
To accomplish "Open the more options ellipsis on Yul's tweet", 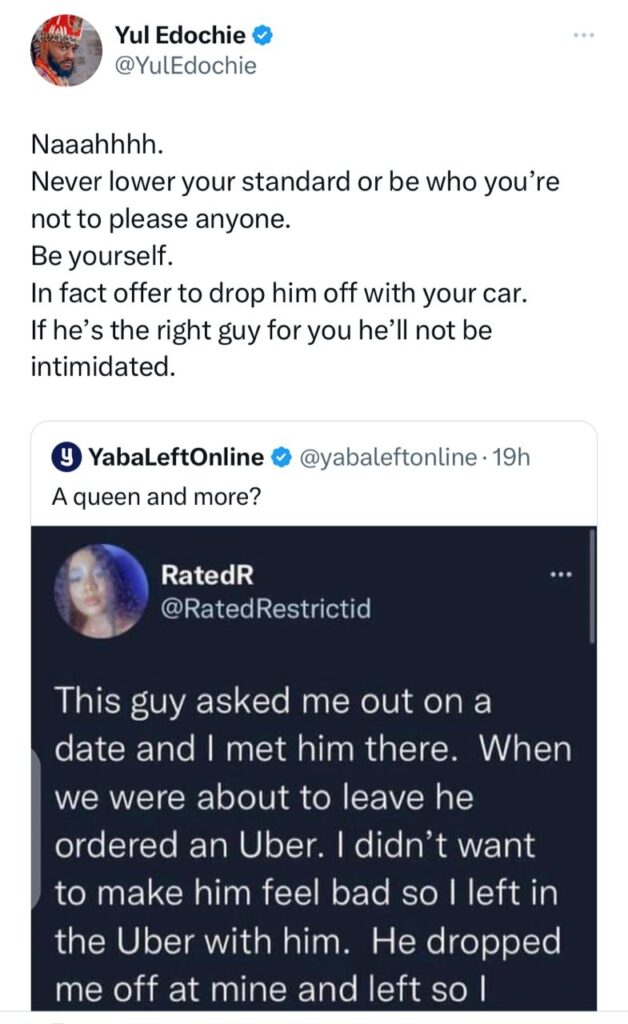I will pos(583,36).
